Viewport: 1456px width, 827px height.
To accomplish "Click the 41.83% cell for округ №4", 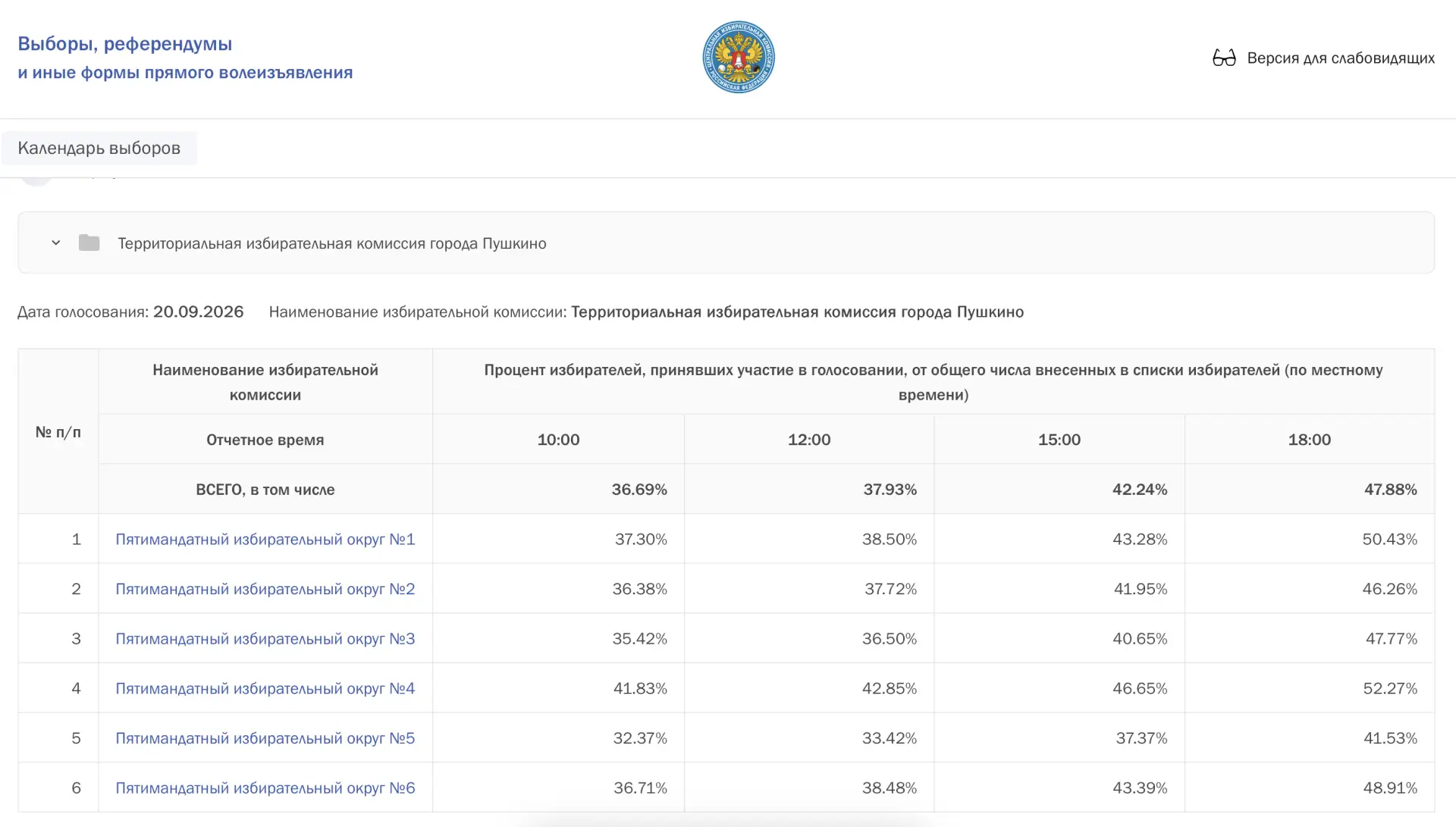I will click(x=558, y=688).
